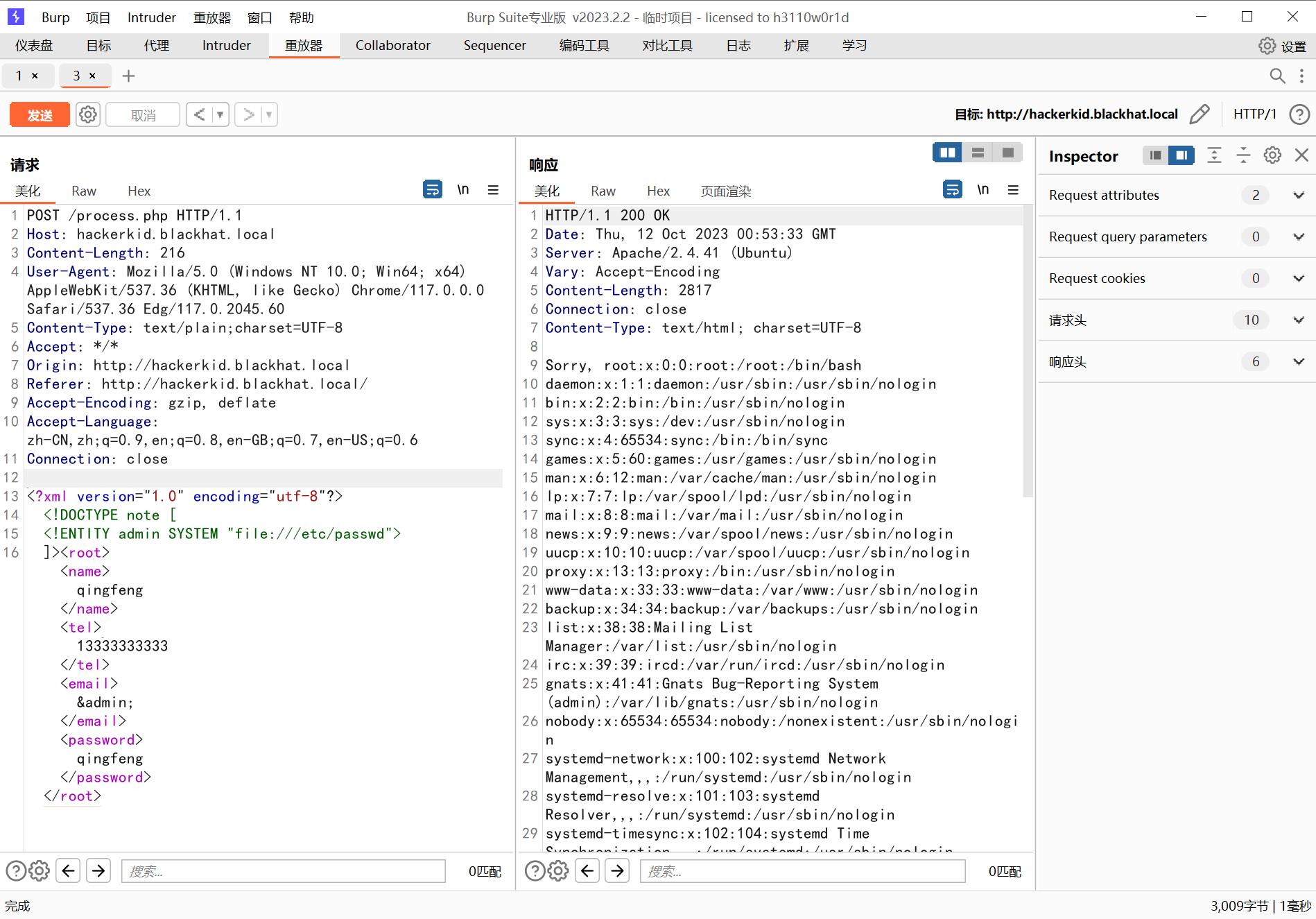Open the tab search magnifier icon
This screenshot has width=1316, height=919.
[x=1277, y=76]
